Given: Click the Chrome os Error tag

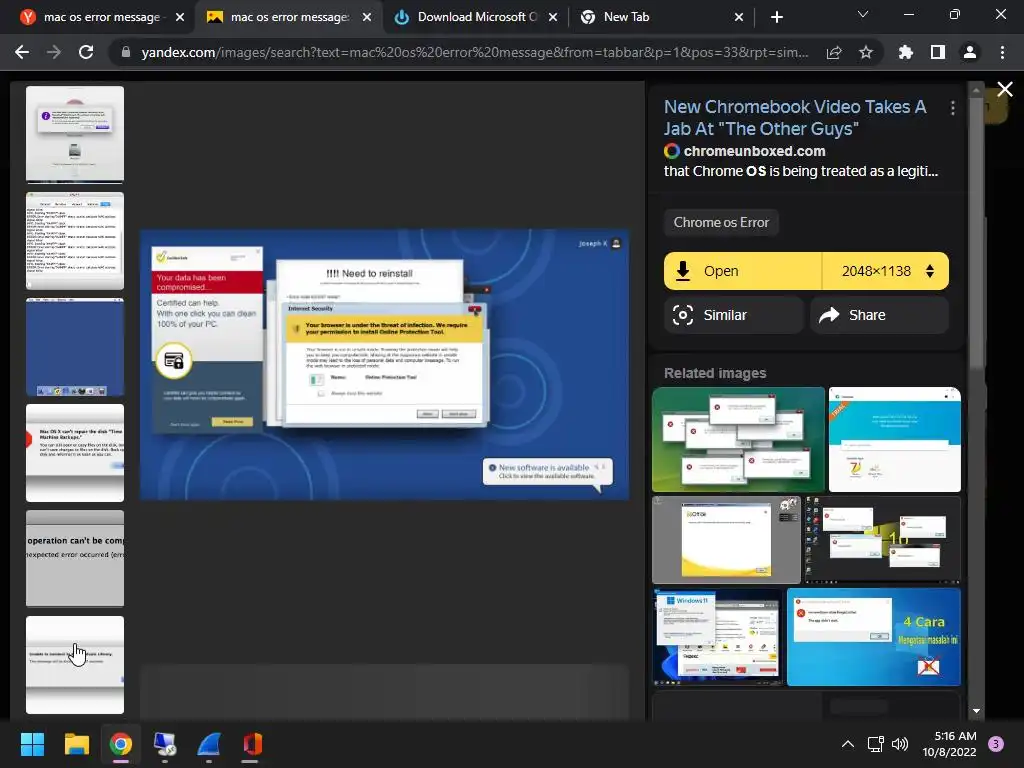Looking at the screenshot, I should pyautogui.click(x=721, y=222).
